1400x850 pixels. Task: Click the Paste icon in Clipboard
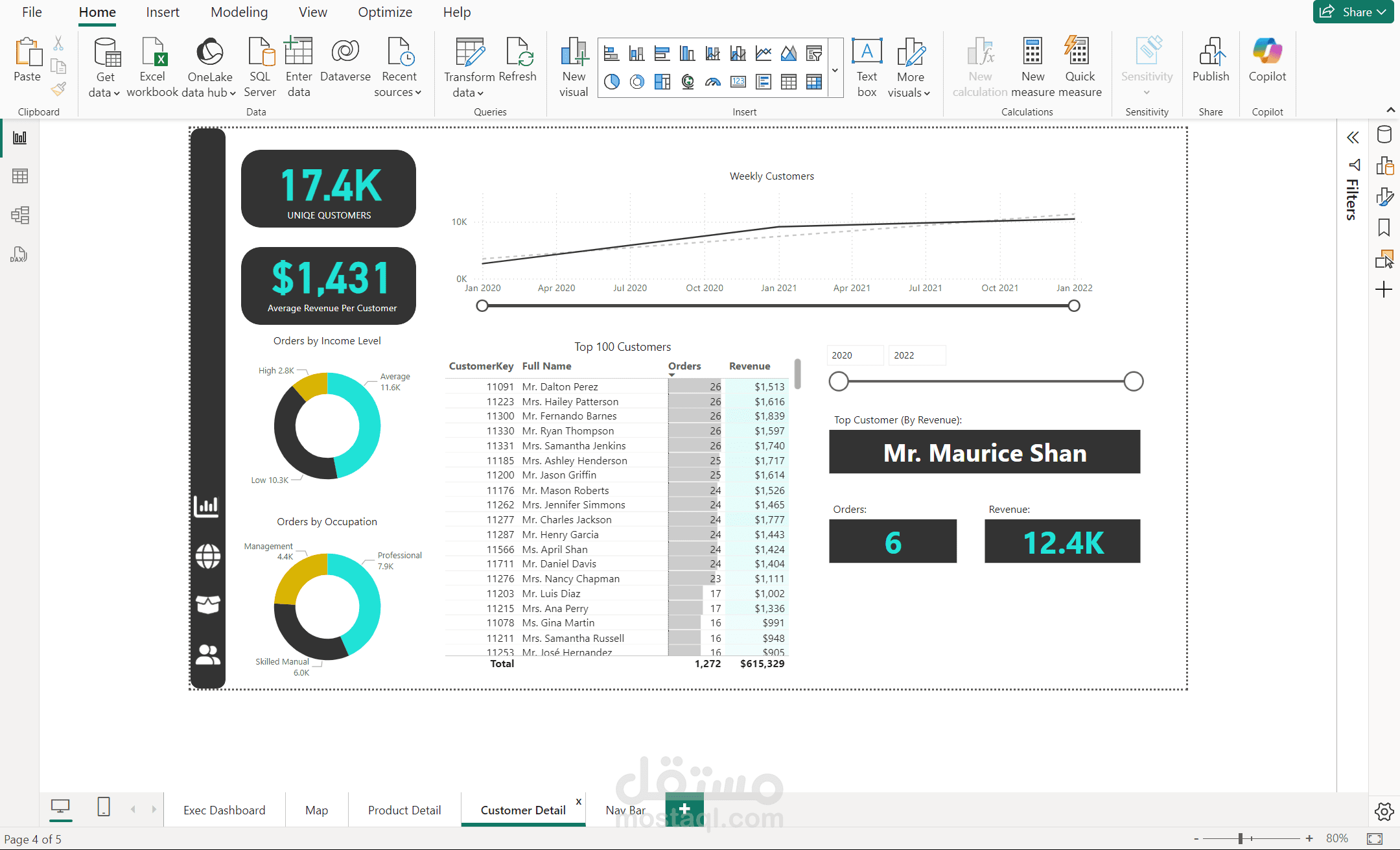[27, 53]
